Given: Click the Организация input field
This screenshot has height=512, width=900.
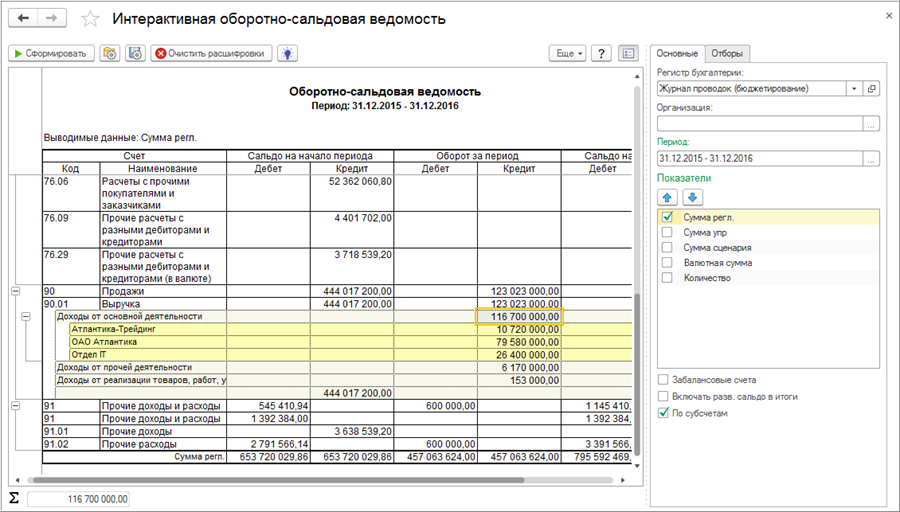Looking at the screenshot, I should (x=760, y=123).
